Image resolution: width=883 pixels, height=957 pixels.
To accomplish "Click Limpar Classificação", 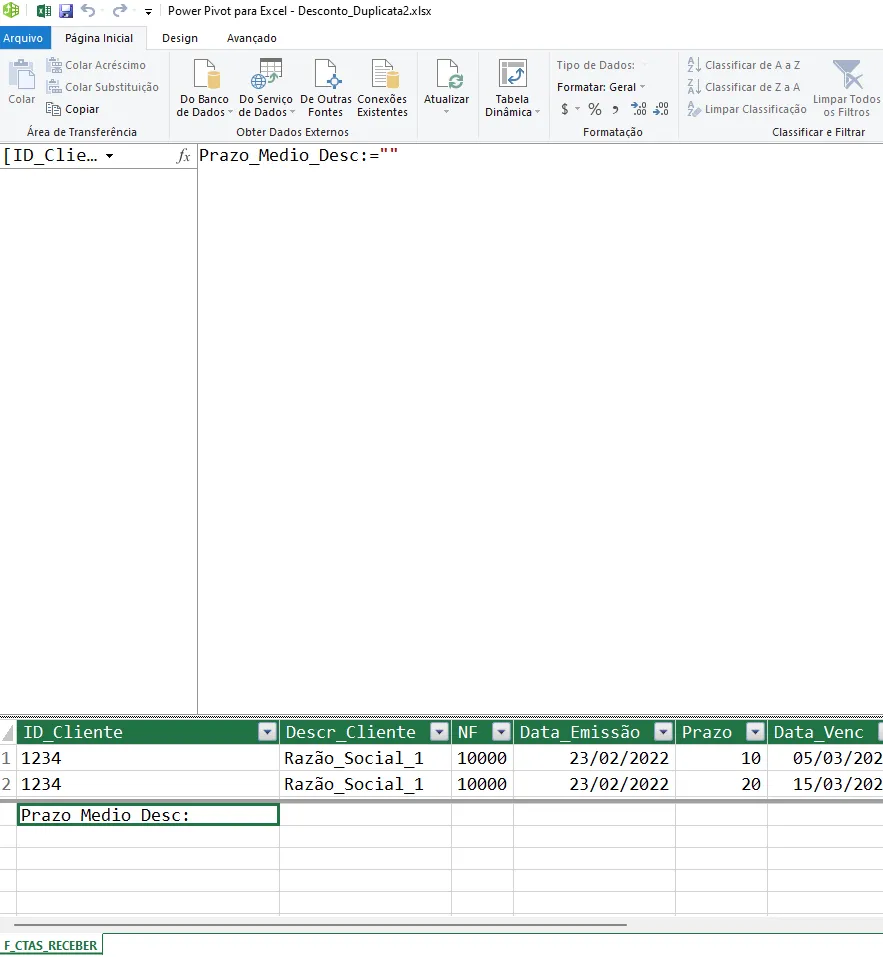I will point(747,109).
